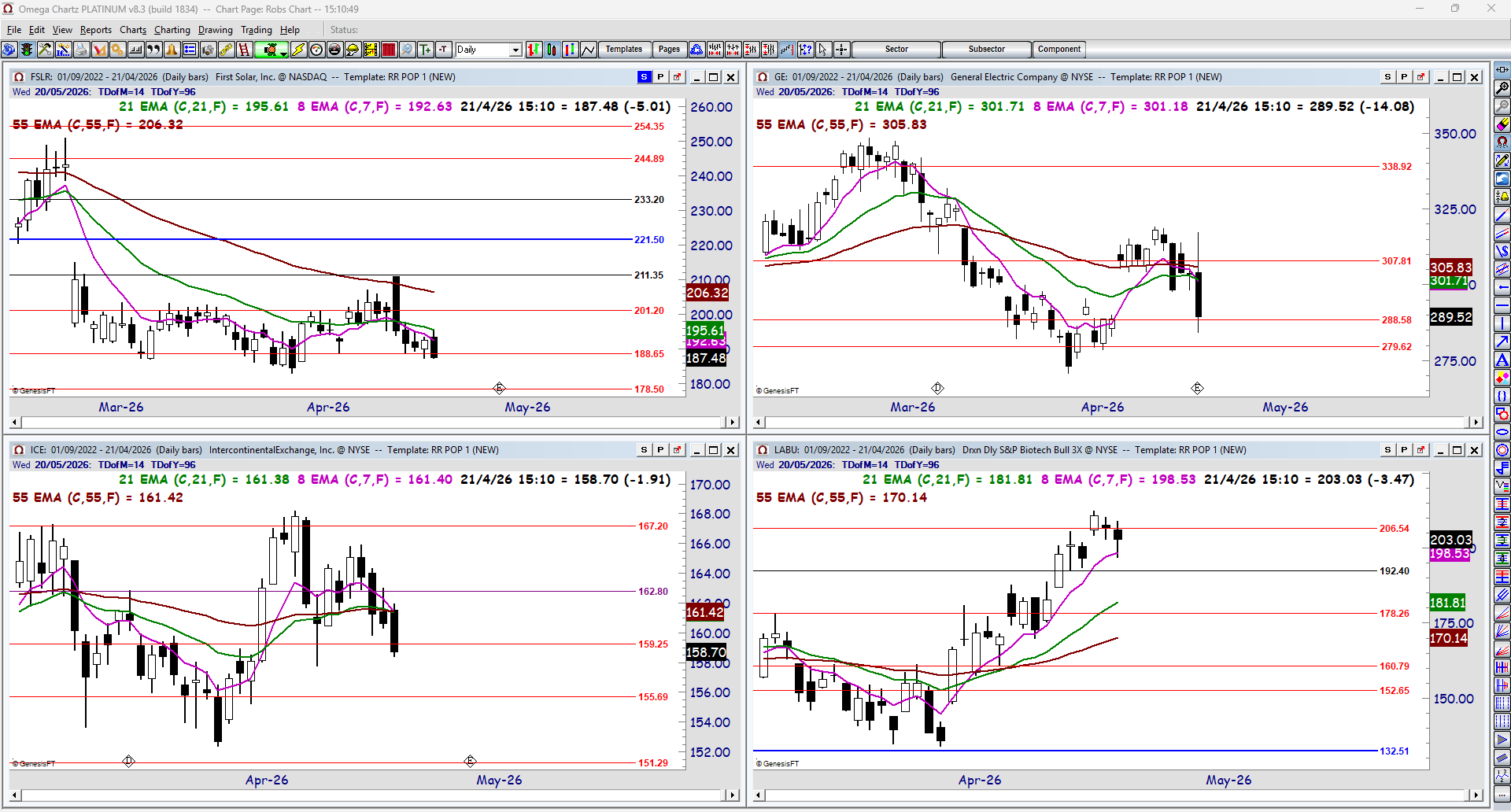Switch to line chart style
Image resolution: width=1511 pixels, height=812 pixels.
tap(589, 50)
